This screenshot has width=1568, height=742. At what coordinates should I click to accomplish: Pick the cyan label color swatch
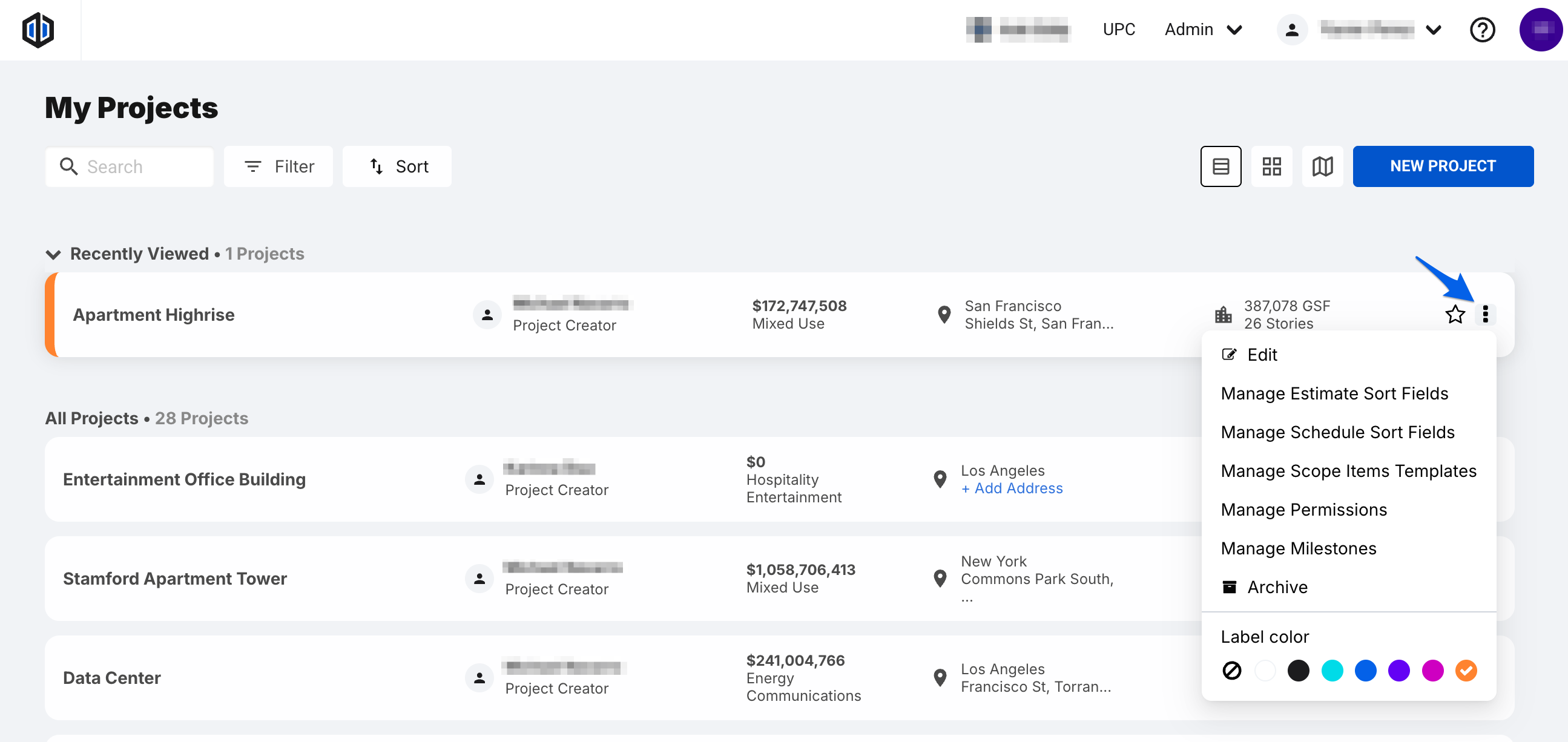(1332, 670)
